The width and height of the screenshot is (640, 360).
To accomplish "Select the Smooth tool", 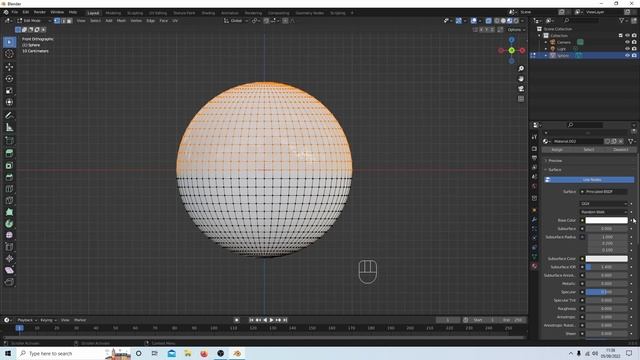I will 9,235.
